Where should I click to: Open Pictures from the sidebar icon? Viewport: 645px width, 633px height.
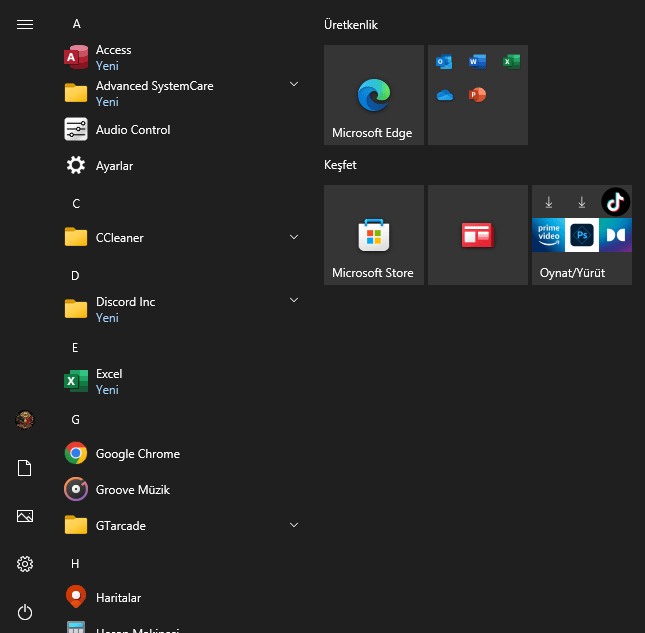25,516
